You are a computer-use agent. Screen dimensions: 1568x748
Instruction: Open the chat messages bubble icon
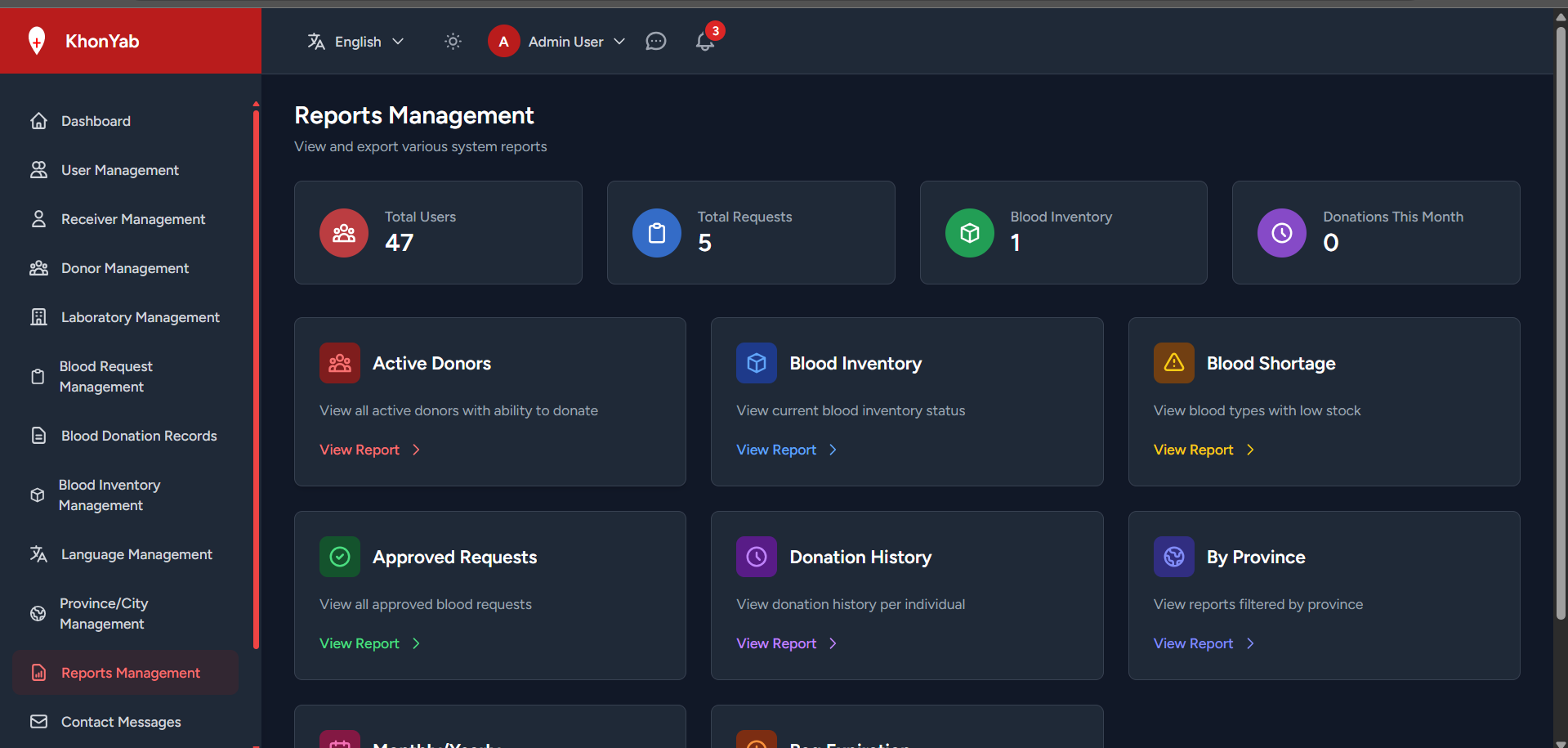[656, 42]
